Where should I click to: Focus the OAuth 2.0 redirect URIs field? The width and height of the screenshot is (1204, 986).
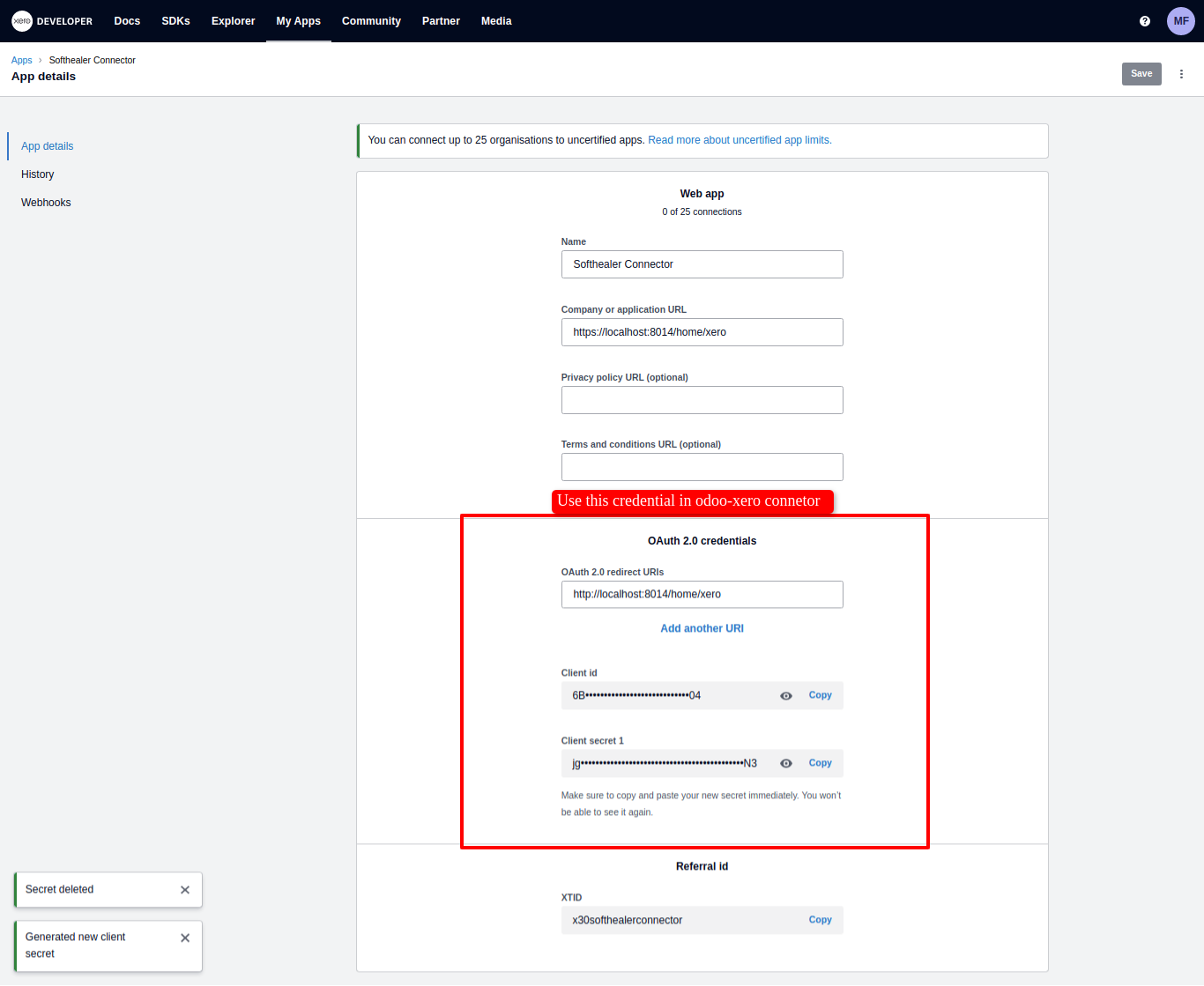point(702,595)
